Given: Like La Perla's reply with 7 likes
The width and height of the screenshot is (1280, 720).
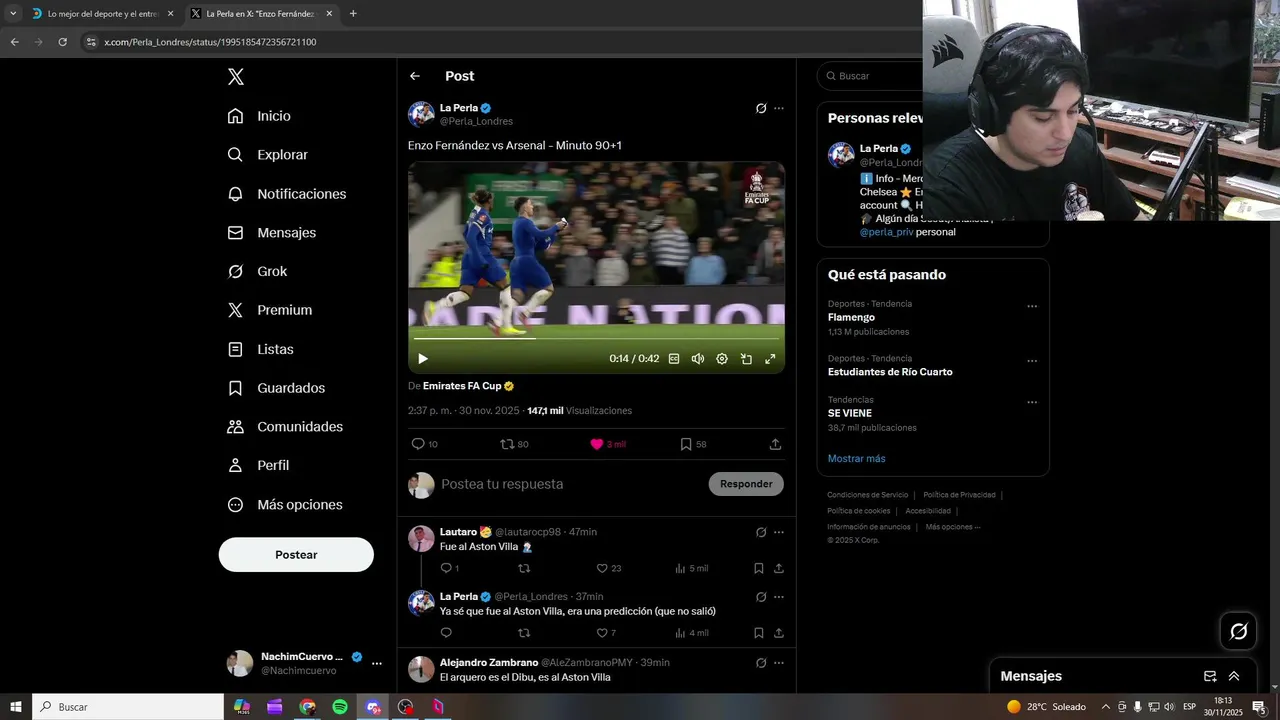Looking at the screenshot, I should pos(606,633).
